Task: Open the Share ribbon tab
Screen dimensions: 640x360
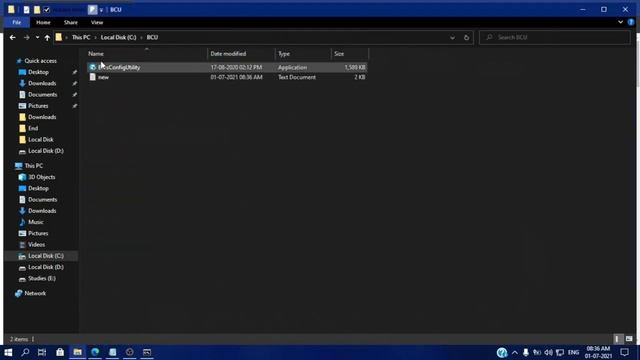Action: coord(70,22)
